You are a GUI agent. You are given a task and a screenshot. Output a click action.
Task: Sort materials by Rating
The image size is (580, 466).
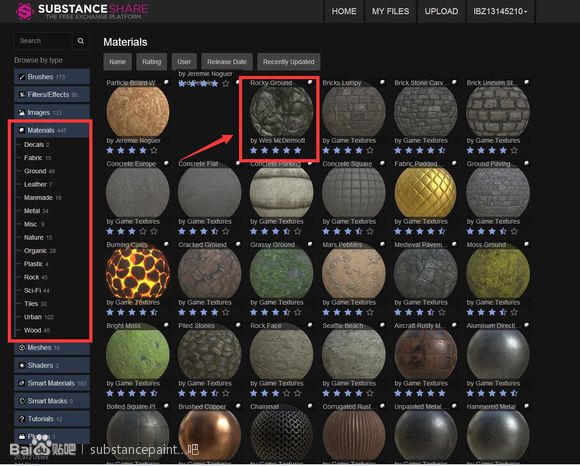click(x=152, y=62)
